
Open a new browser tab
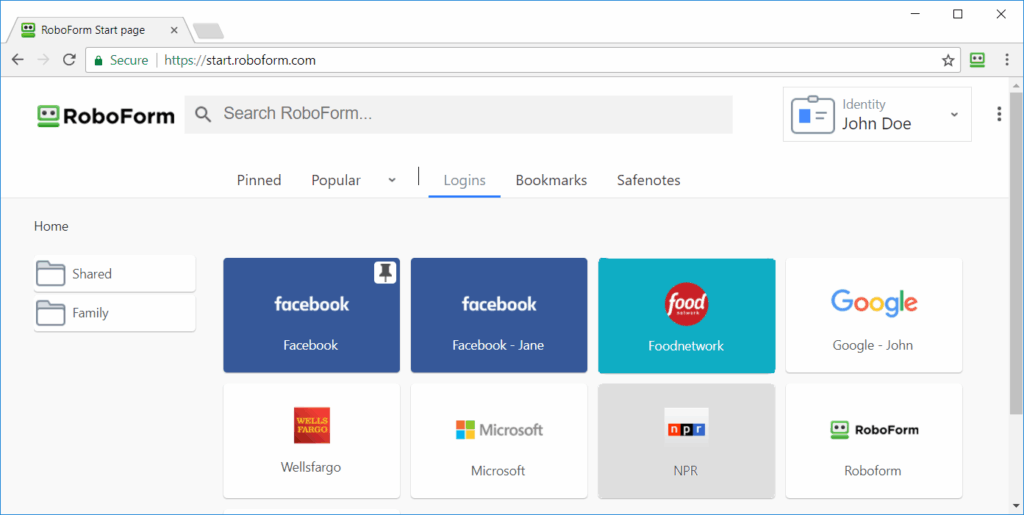click(208, 31)
